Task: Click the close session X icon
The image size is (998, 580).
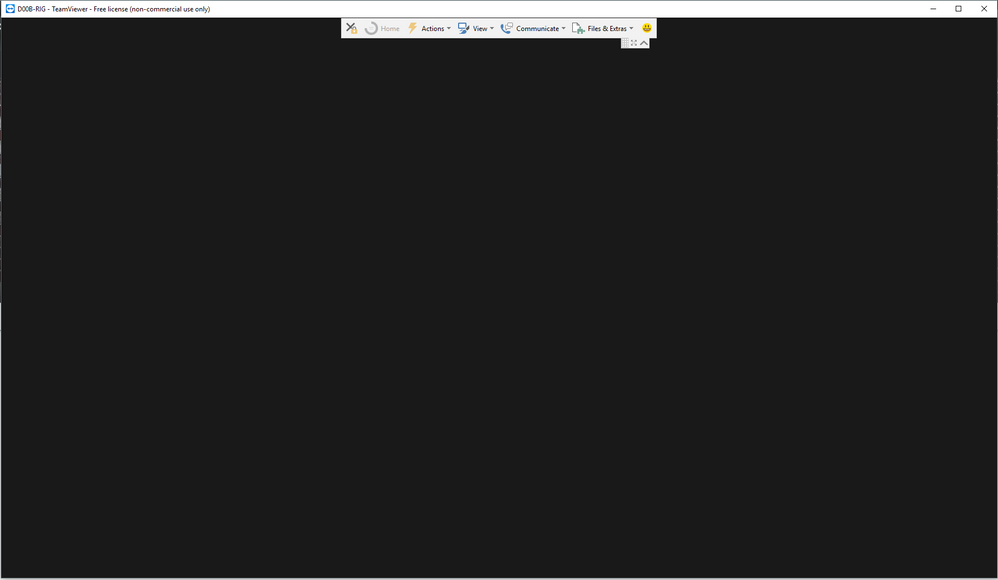Action: pos(350,28)
